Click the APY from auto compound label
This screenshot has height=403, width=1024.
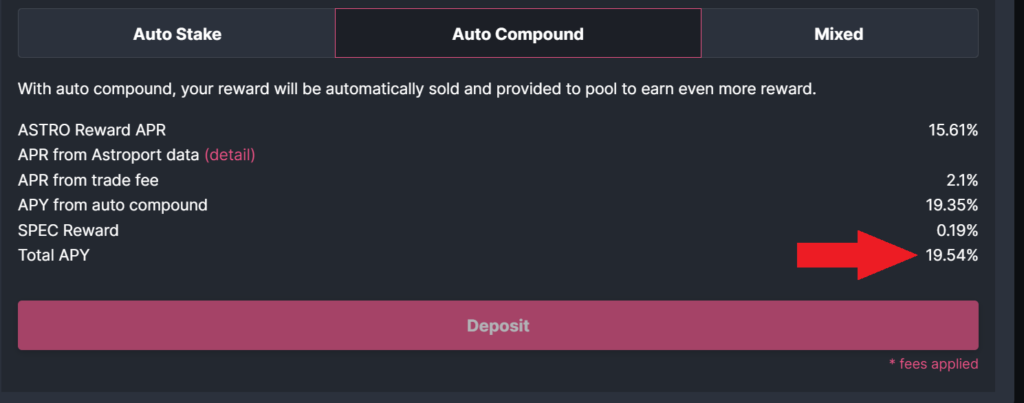pos(113,205)
